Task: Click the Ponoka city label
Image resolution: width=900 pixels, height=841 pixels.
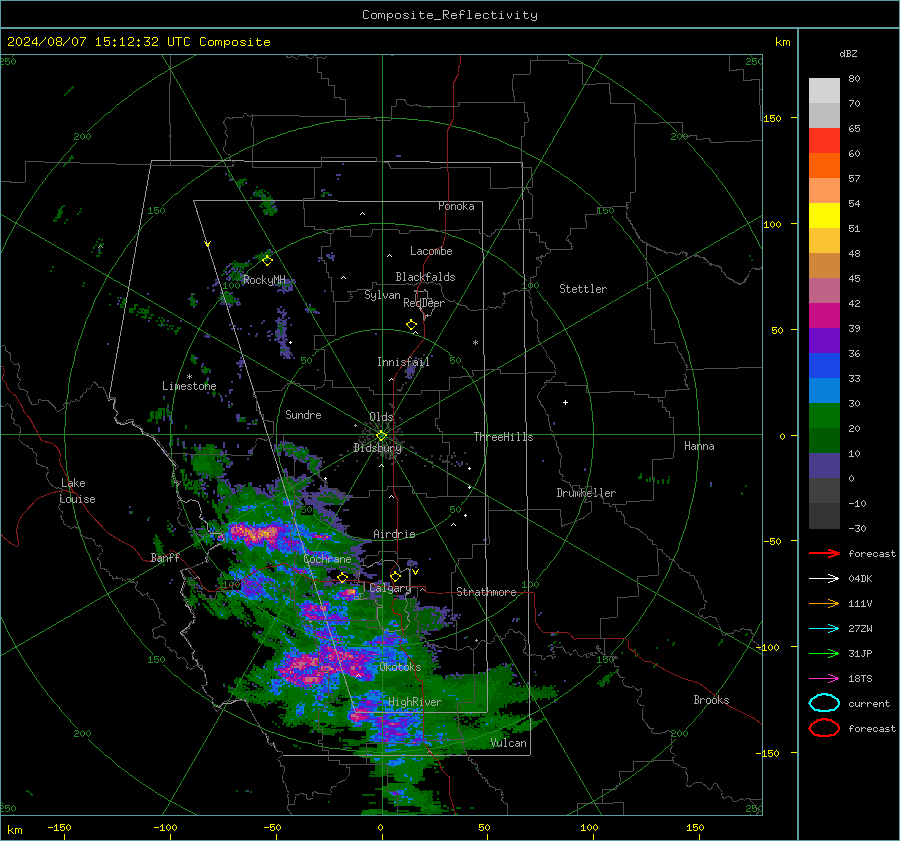Action: pyautogui.click(x=456, y=206)
